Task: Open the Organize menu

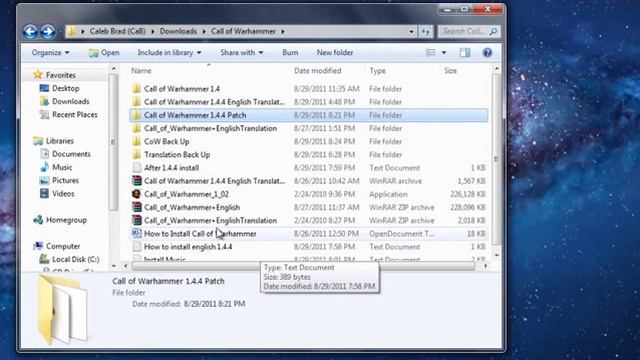Action: (51, 53)
